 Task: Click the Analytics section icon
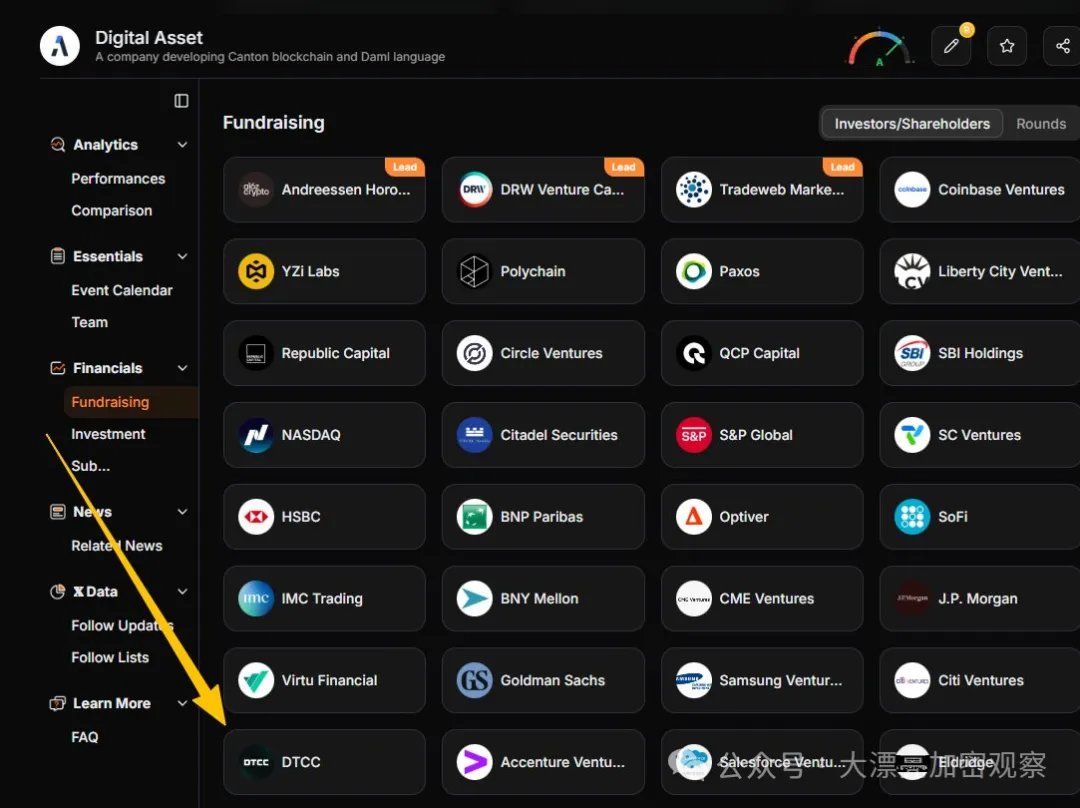click(58, 145)
